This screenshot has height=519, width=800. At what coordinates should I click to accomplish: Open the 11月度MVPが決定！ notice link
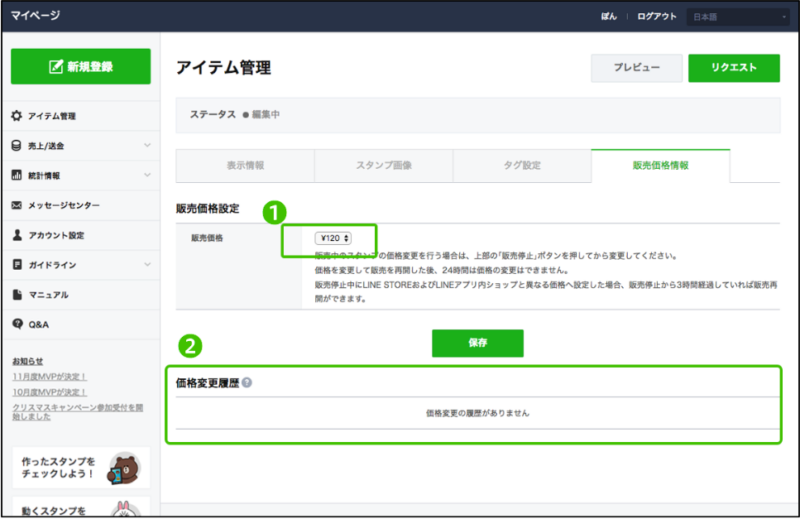pyautogui.click(x=49, y=377)
